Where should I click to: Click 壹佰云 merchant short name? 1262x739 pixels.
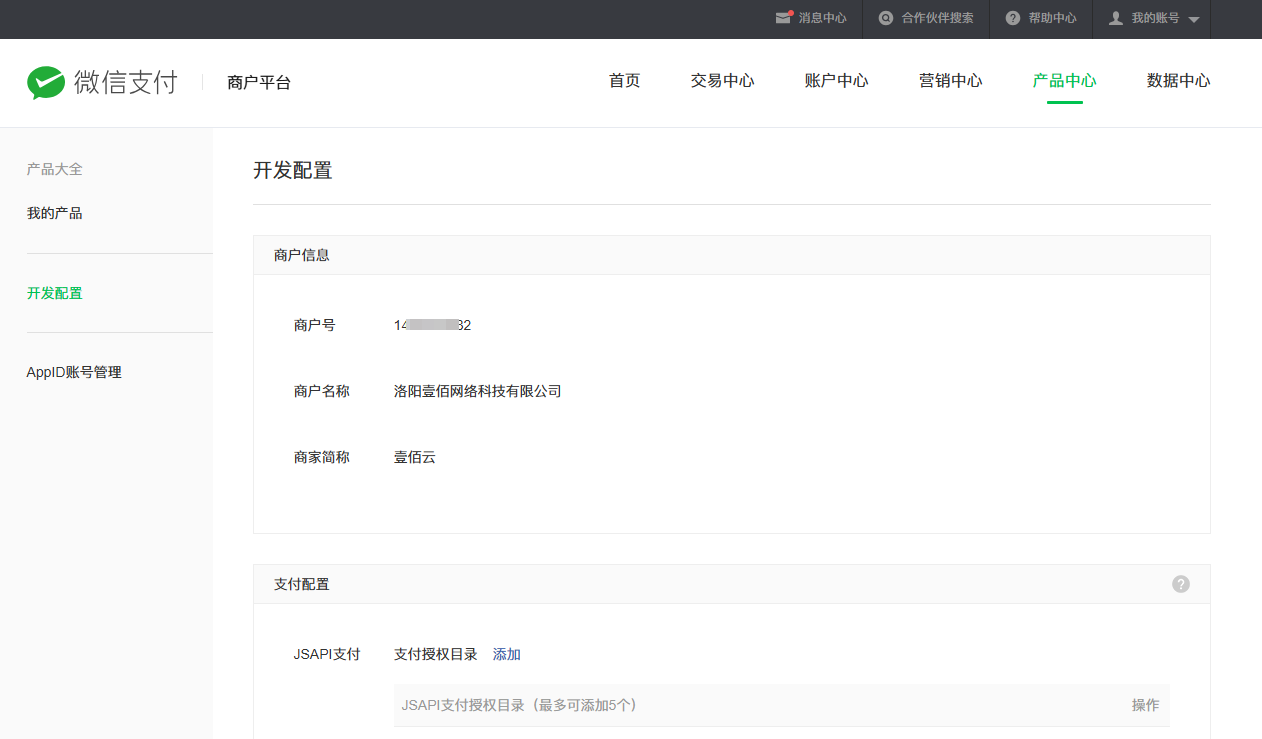click(x=415, y=457)
